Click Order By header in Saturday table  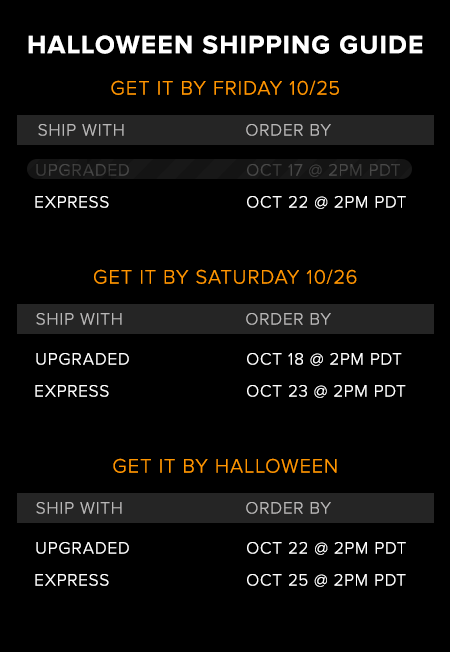(x=288, y=319)
